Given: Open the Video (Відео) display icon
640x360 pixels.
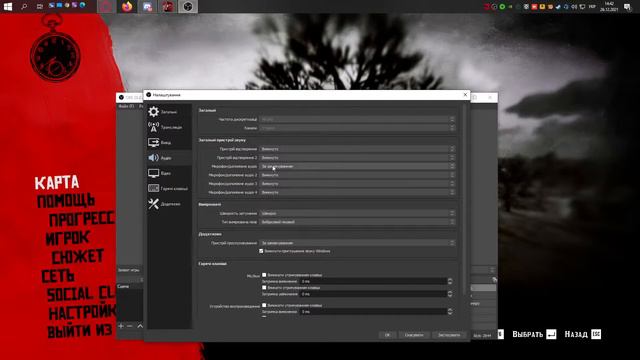Looking at the screenshot, I should (x=153, y=173).
